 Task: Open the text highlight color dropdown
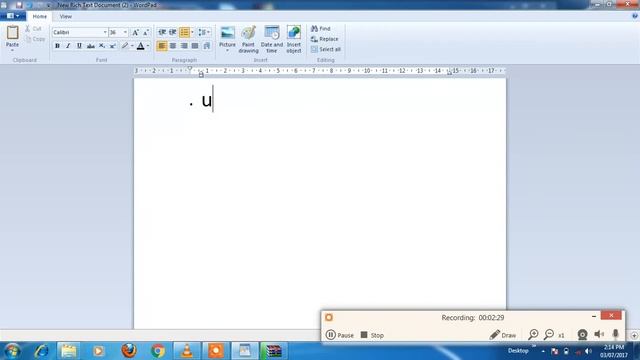pos(132,46)
